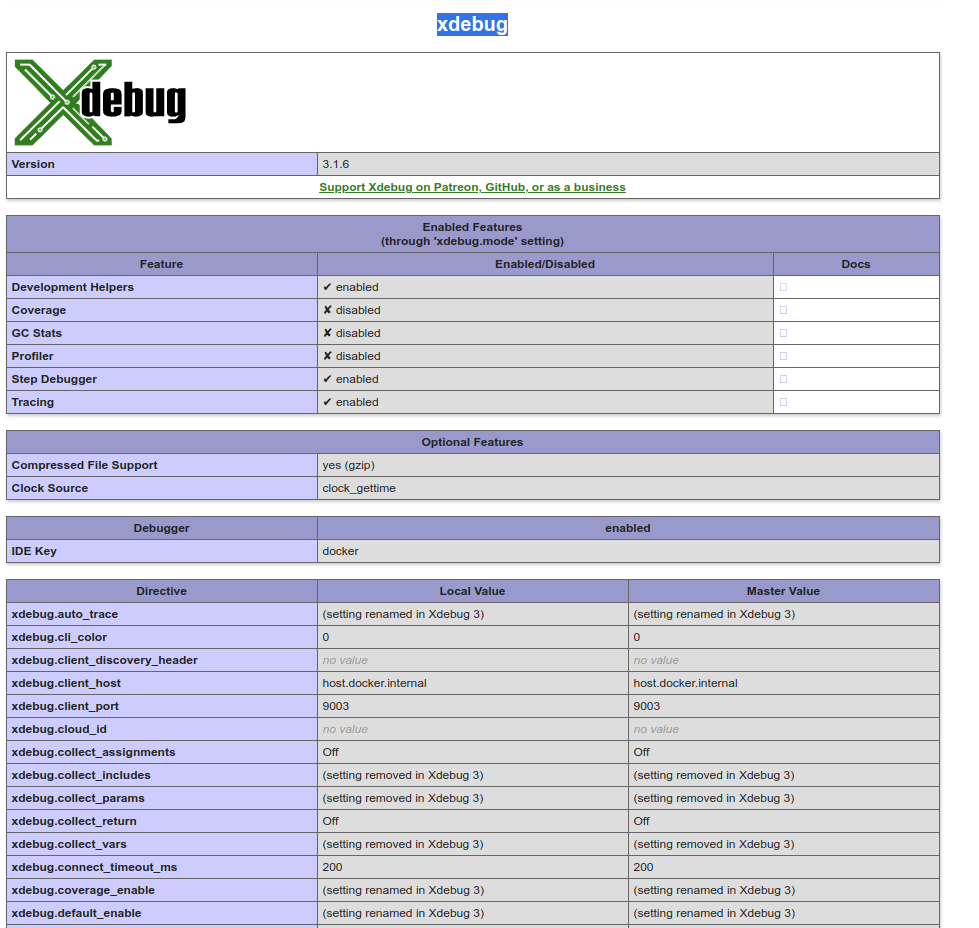This screenshot has width=979, height=928.
Task: Select xdebug.collect_params directive
Action: (78, 798)
